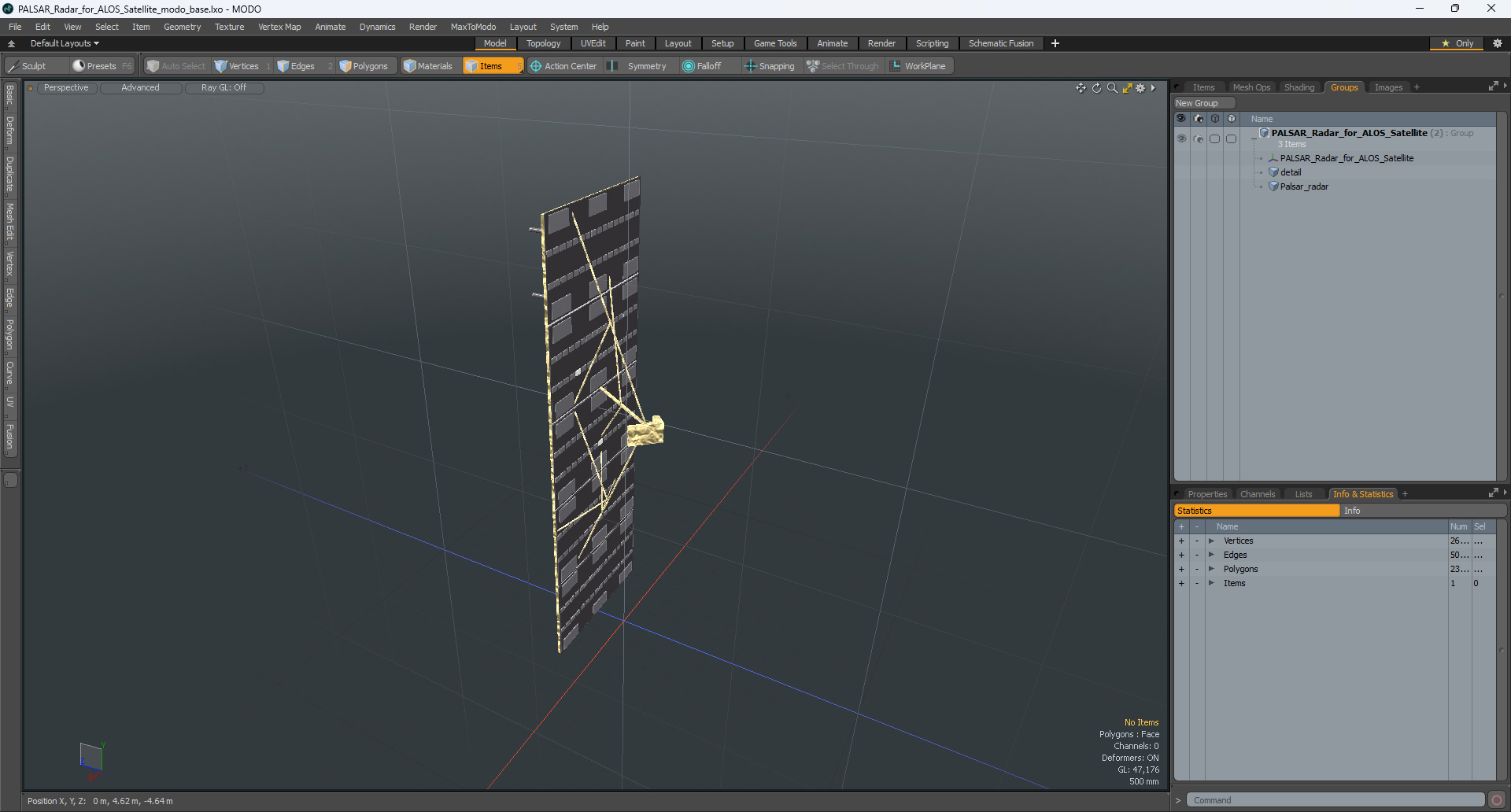
Task: Expand the Vertices statistics row
Action: click(1212, 541)
